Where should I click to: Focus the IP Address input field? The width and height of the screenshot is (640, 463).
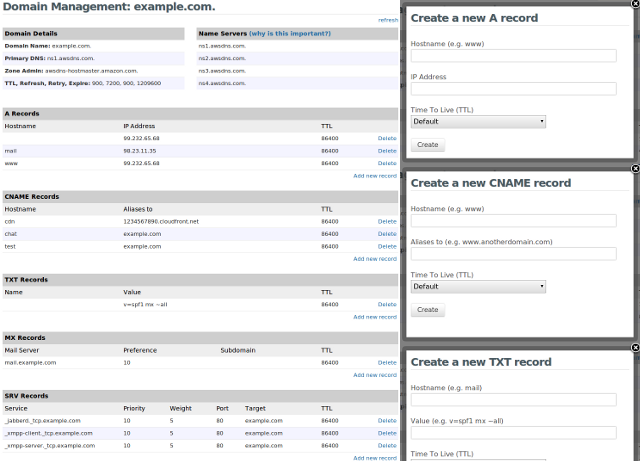point(513,89)
